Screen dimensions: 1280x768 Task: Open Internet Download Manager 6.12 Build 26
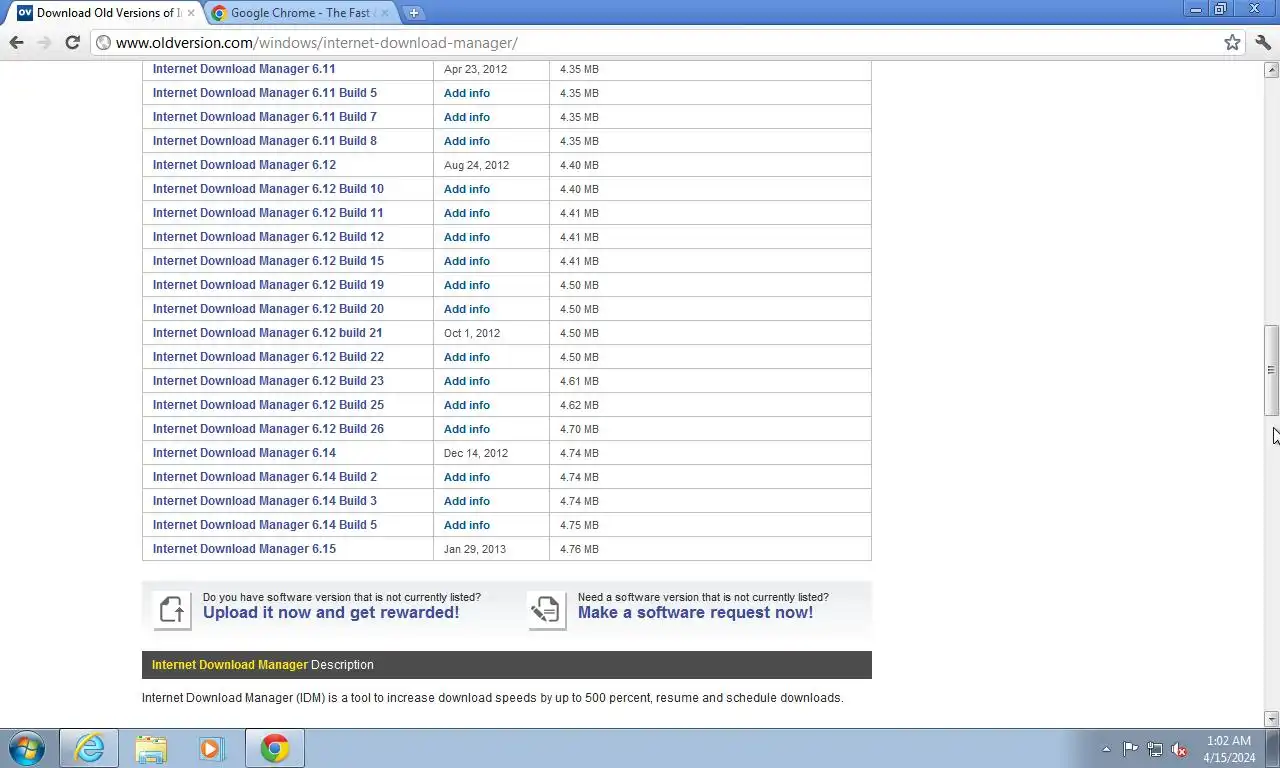[x=268, y=429]
